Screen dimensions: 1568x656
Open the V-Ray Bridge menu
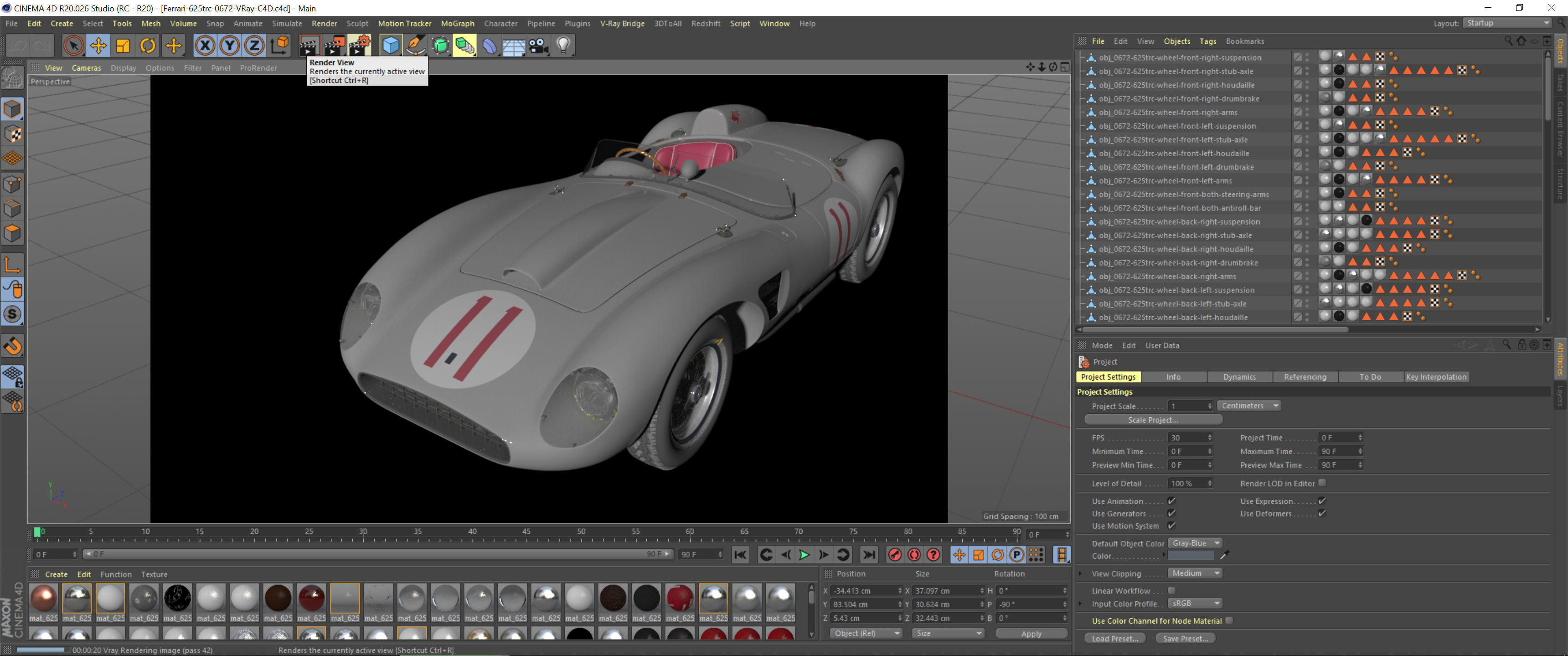pyautogui.click(x=622, y=23)
